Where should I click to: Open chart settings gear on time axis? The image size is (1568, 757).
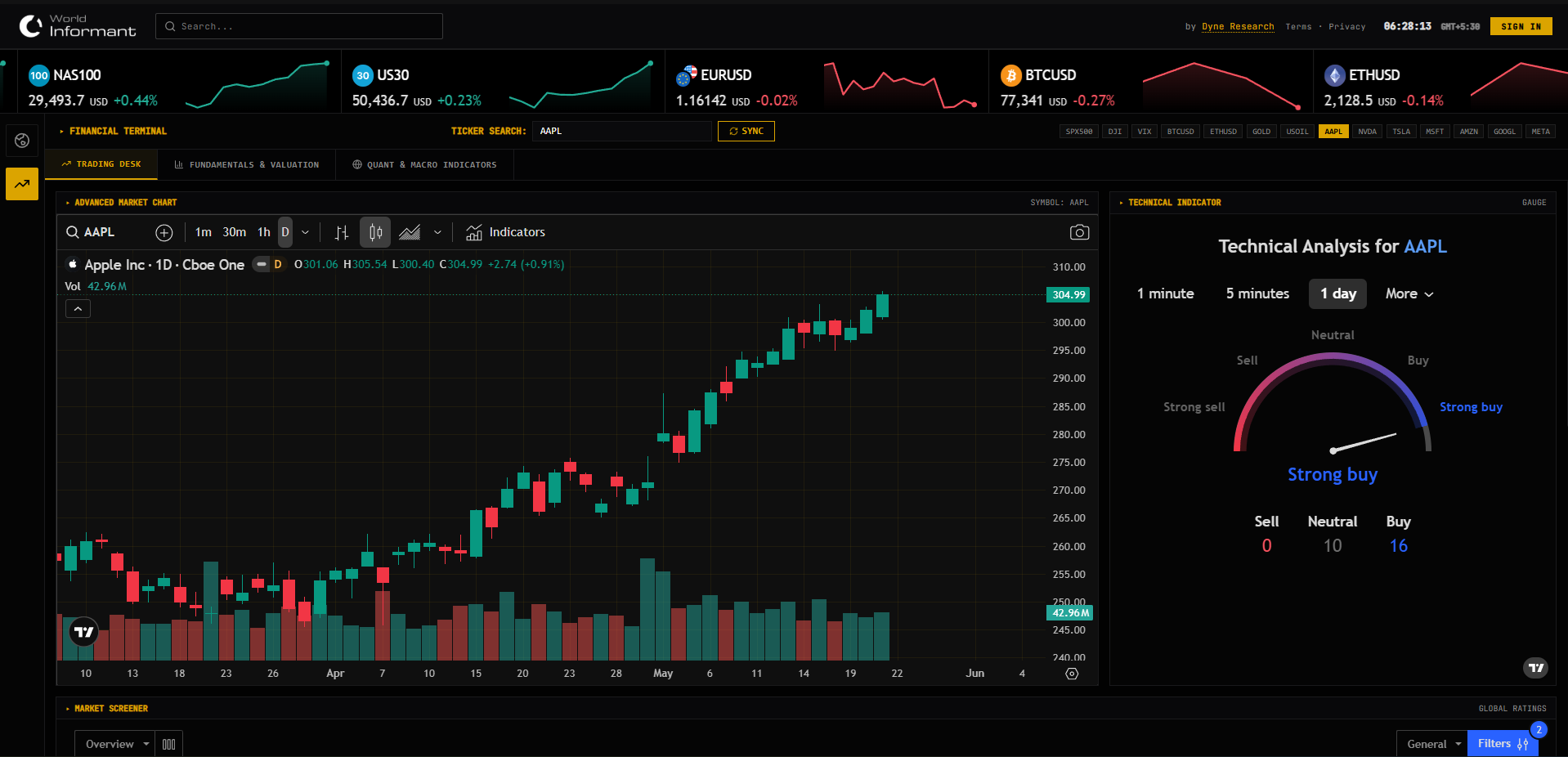[1072, 674]
